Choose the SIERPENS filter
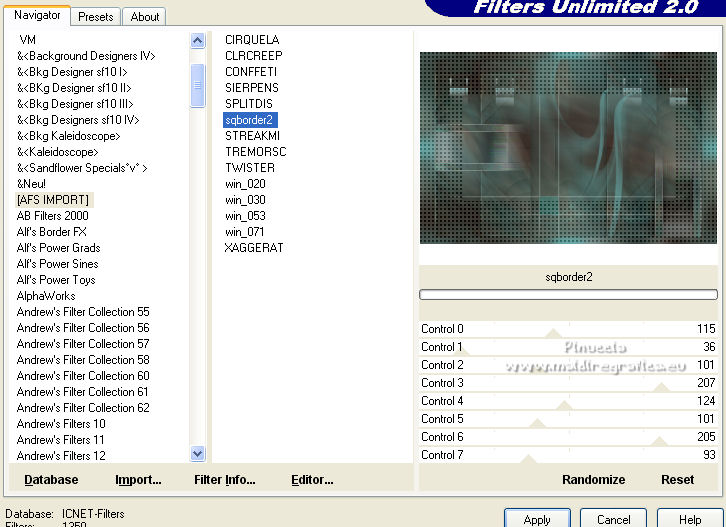Screen dimensions: 726x527 (x=251, y=88)
